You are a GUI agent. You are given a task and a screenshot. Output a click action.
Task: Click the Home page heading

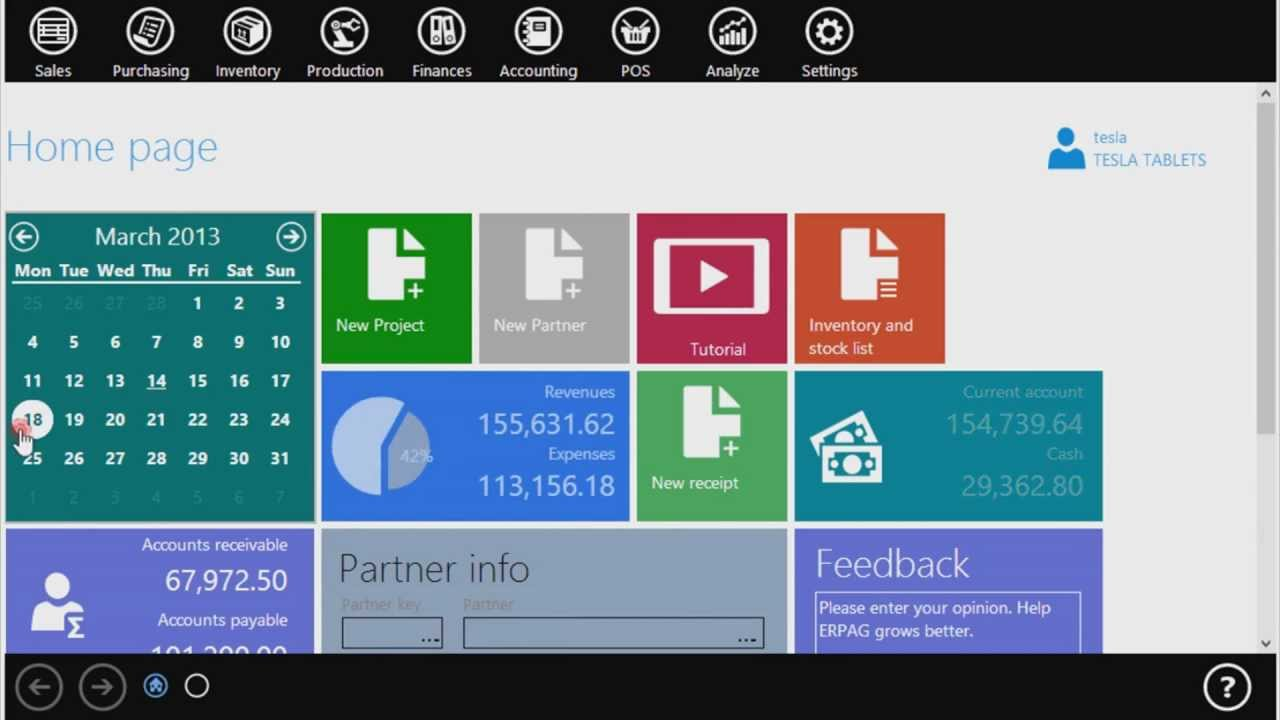coord(112,148)
